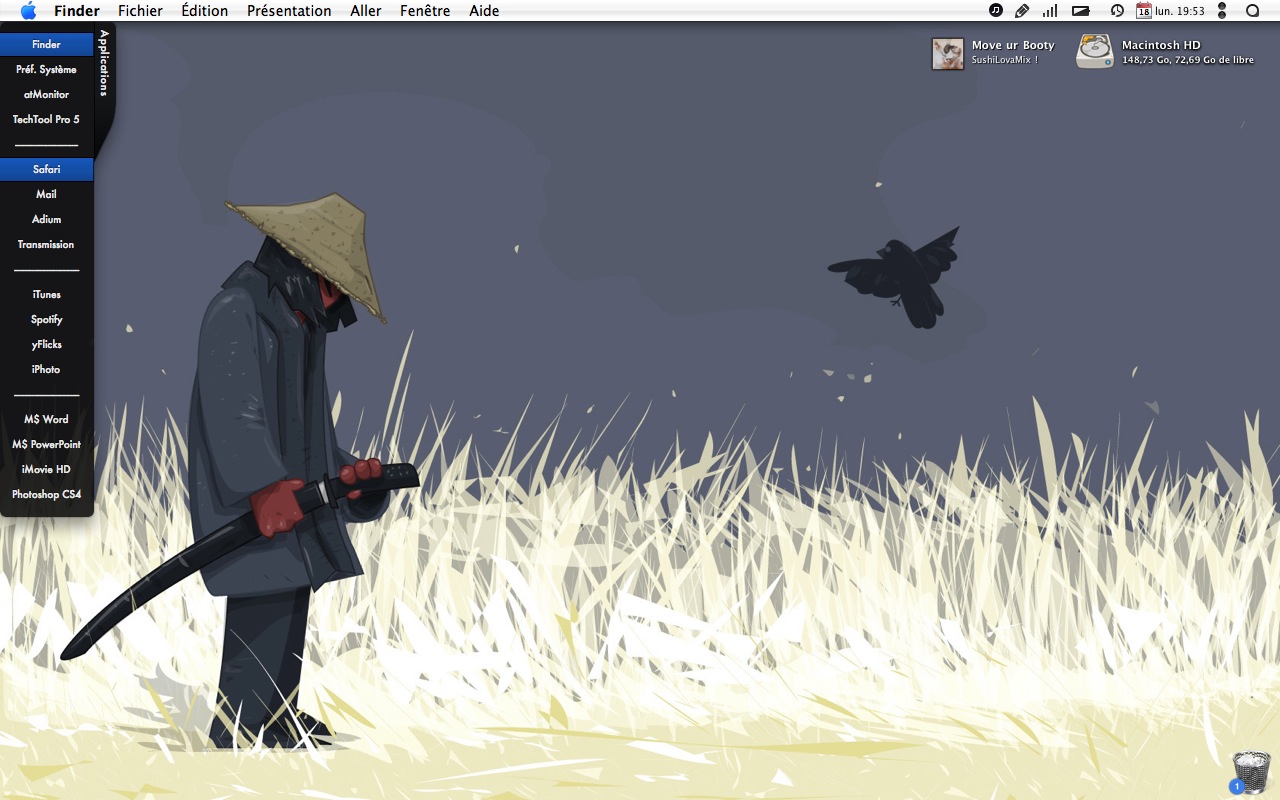
Task: Open the Aller menu
Action: tap(366, 11)
